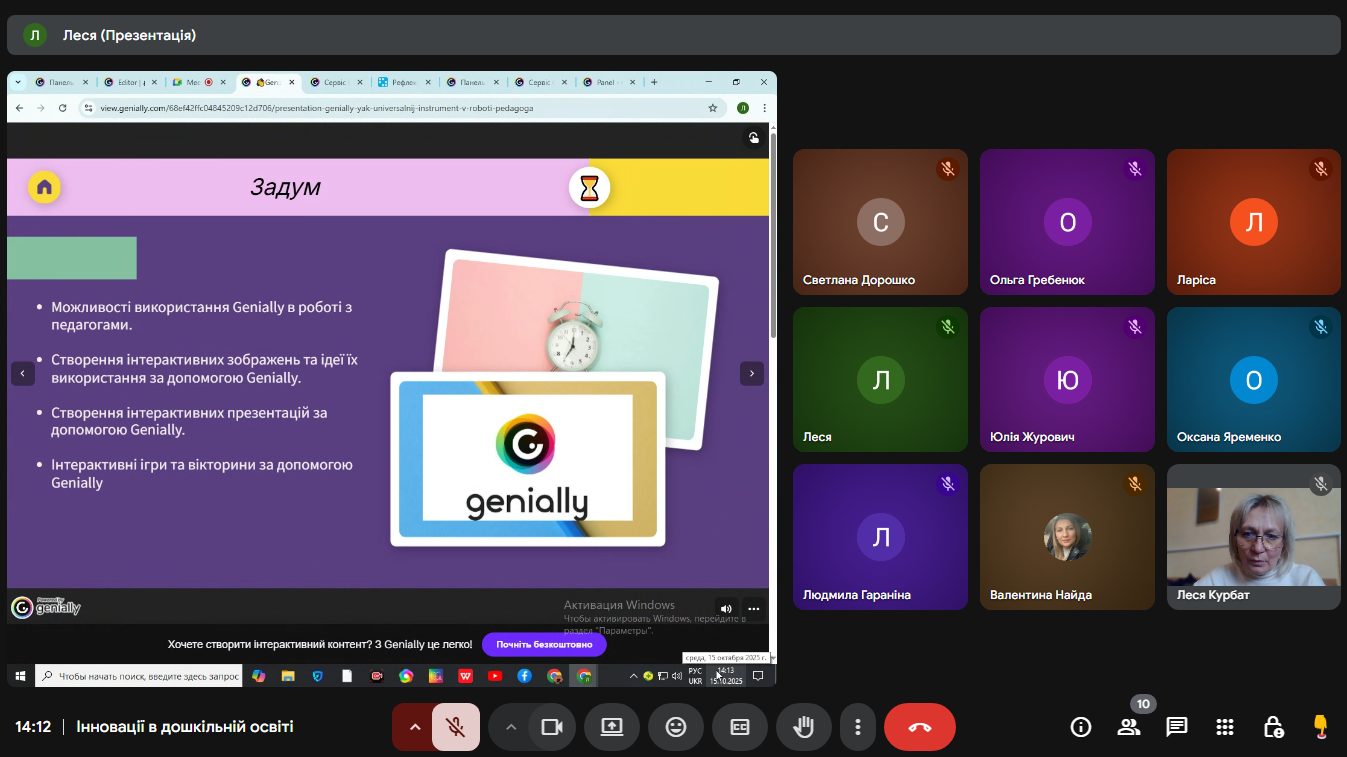Screen dimensions: 1347x757
Task: Open the emoji reactions panel
Action: (x=676, y=727)
